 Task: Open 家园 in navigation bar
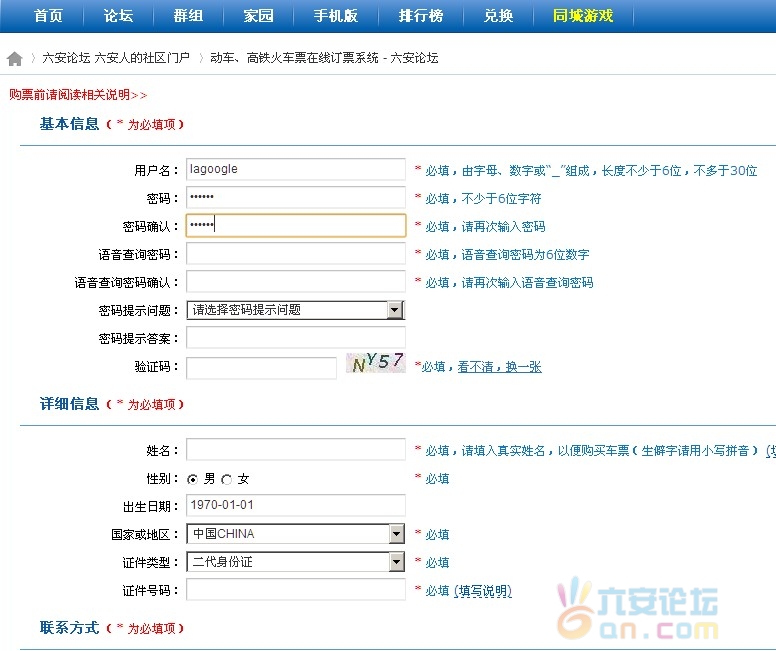point(258,16)
